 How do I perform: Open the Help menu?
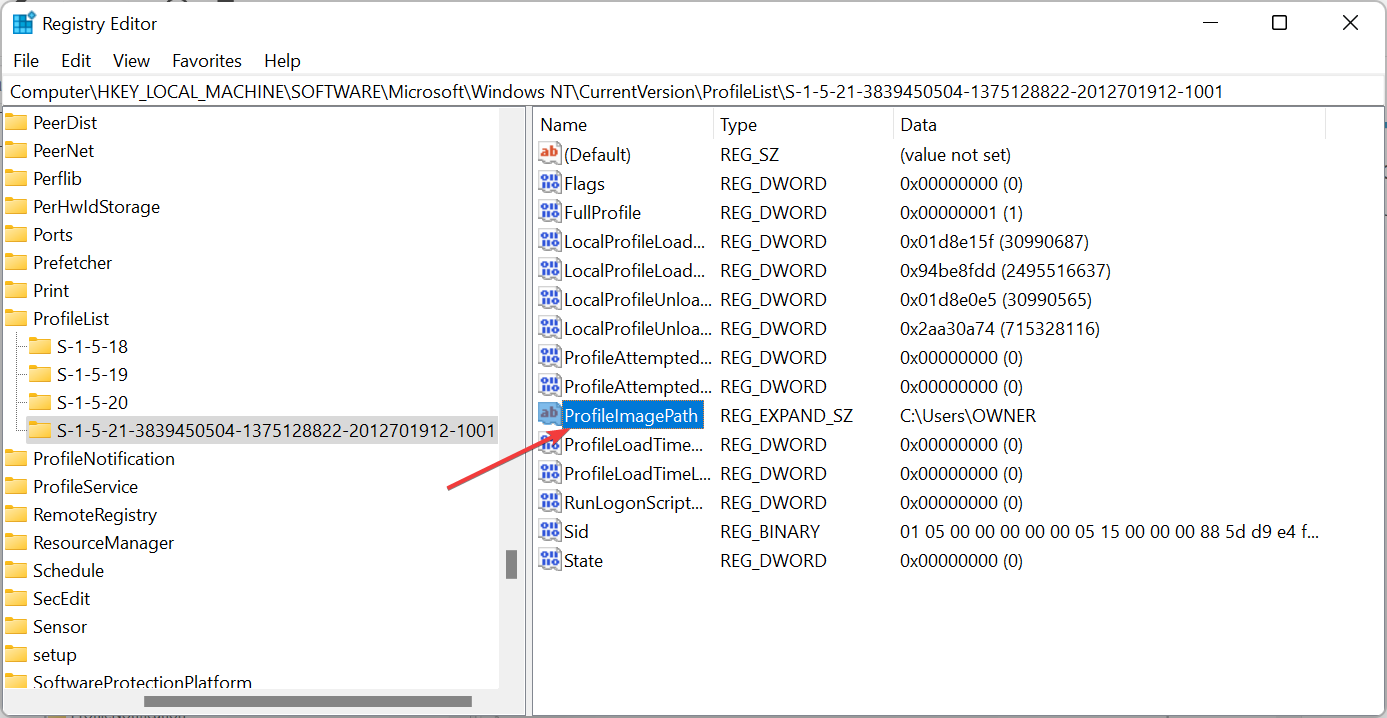[x=283, y=61]
